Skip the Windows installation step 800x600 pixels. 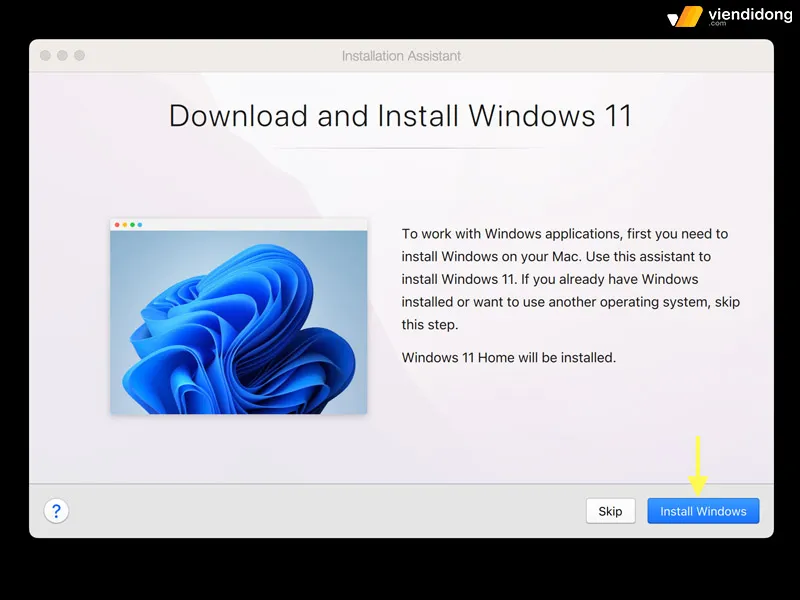click(610, 511)
